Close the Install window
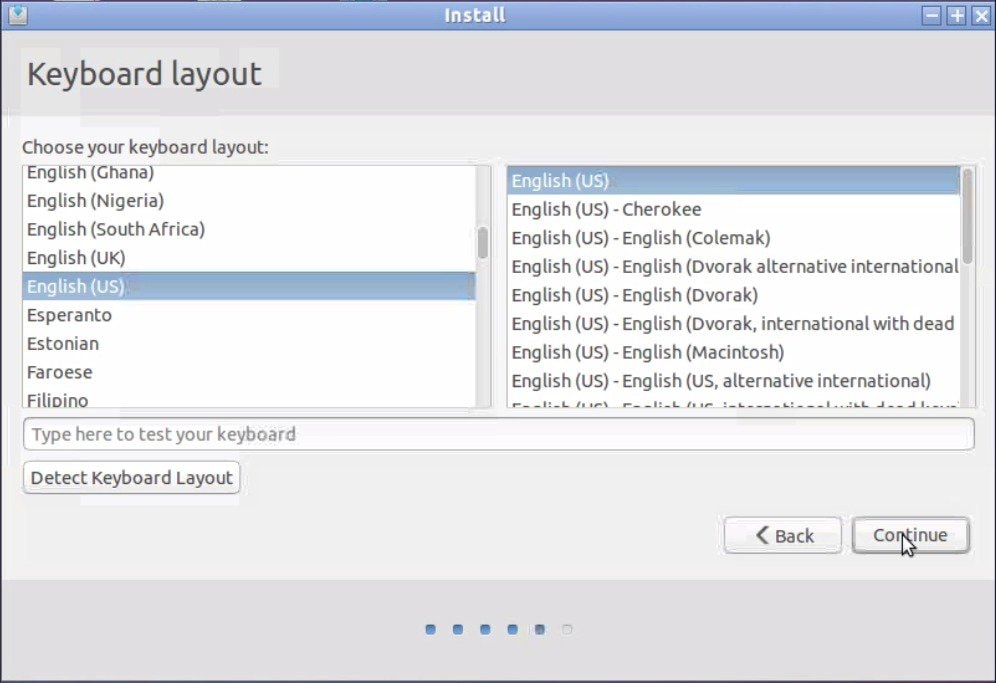The width and height of the screenshot is (996, 683). click(981, 15)
